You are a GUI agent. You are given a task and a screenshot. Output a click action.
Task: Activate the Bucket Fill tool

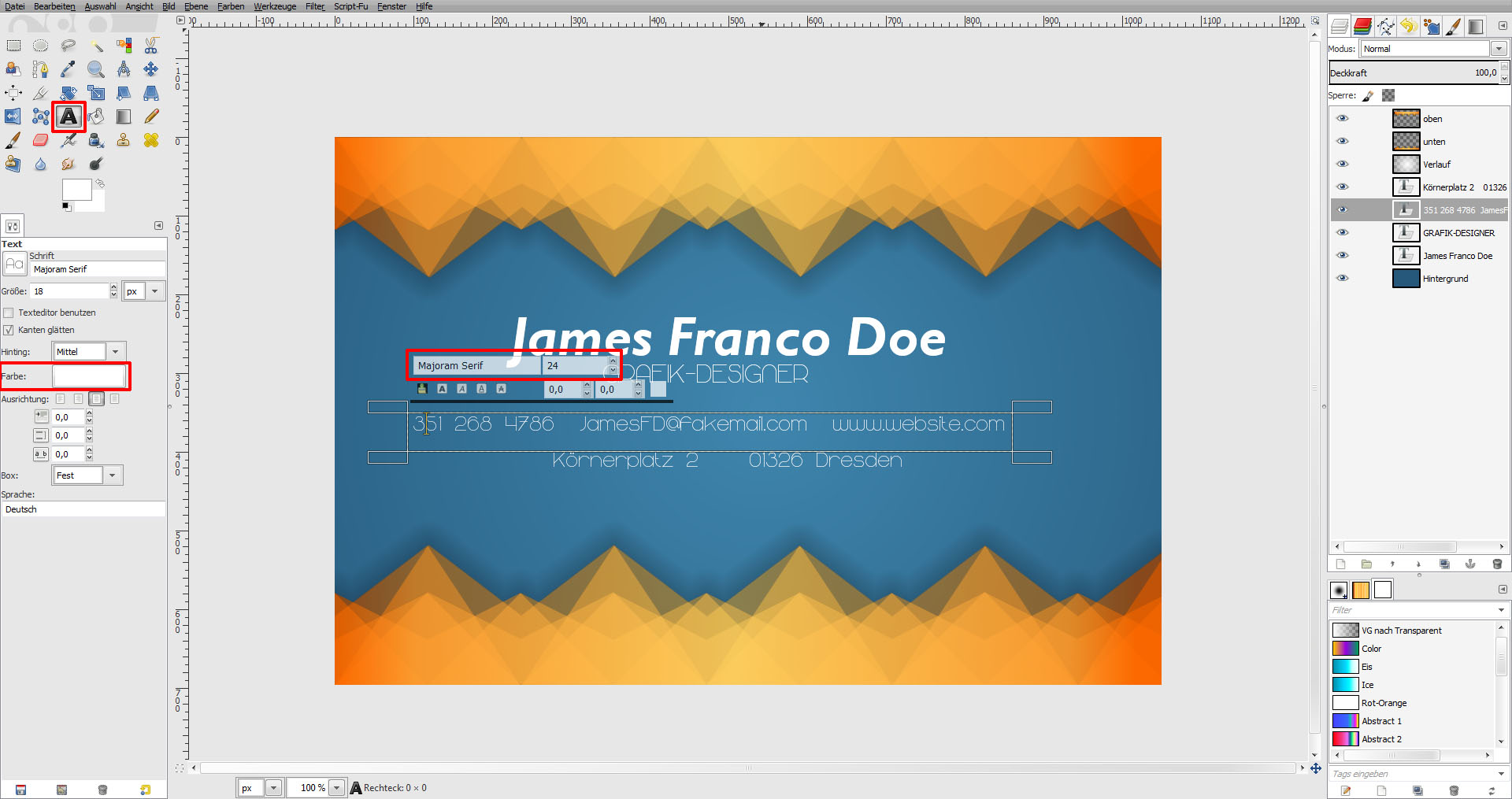pos(97,116)
